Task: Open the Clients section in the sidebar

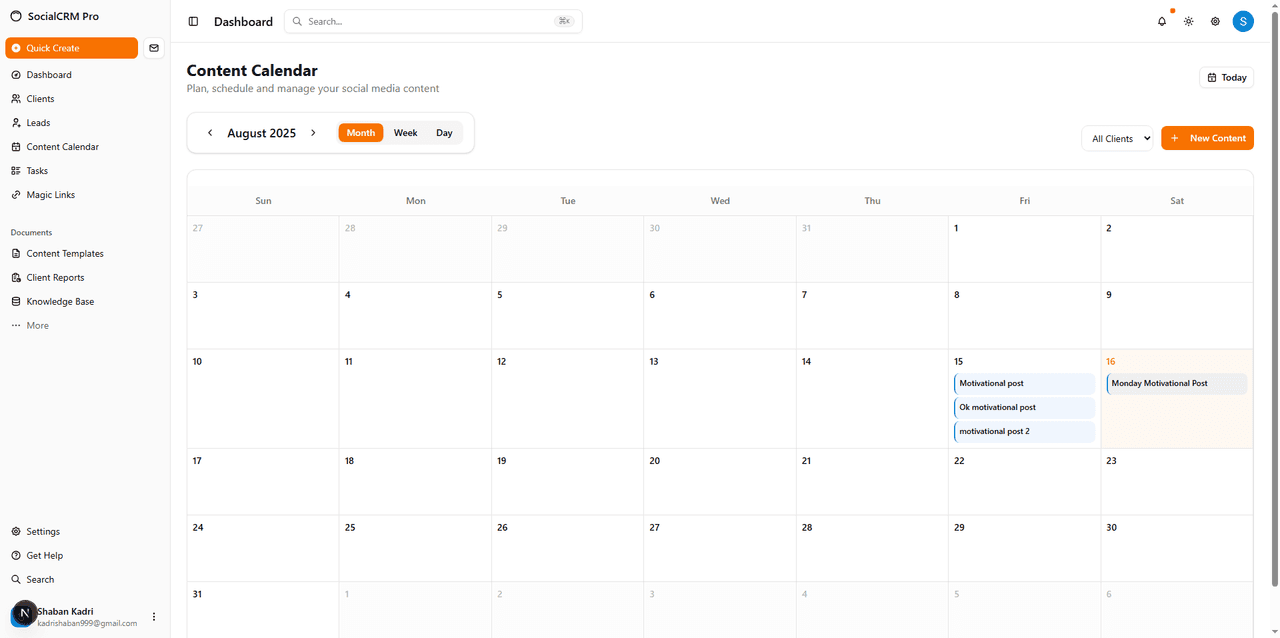Action: pyautogui.click(x=39, y=98)
